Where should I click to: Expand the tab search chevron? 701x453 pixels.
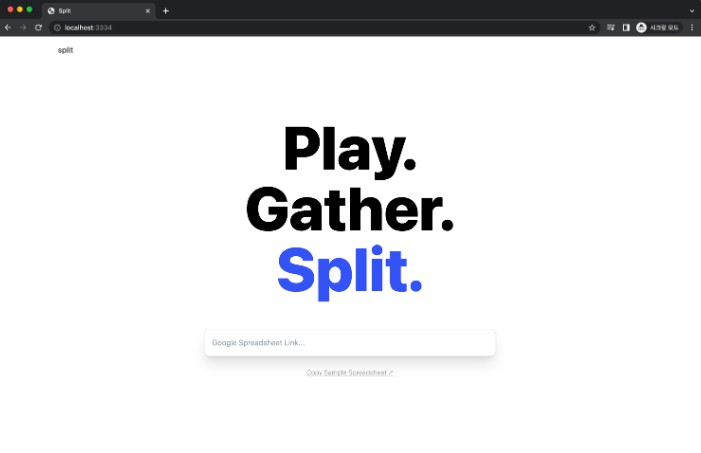click(x=692, y=11)
